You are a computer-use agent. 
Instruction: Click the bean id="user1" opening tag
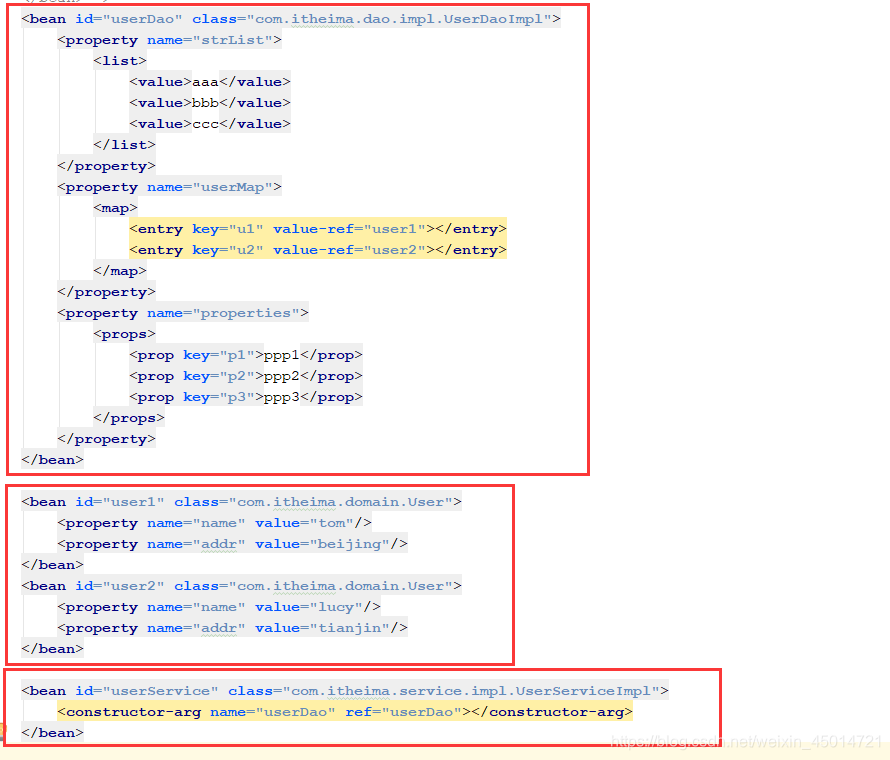[x=241, y=502]
